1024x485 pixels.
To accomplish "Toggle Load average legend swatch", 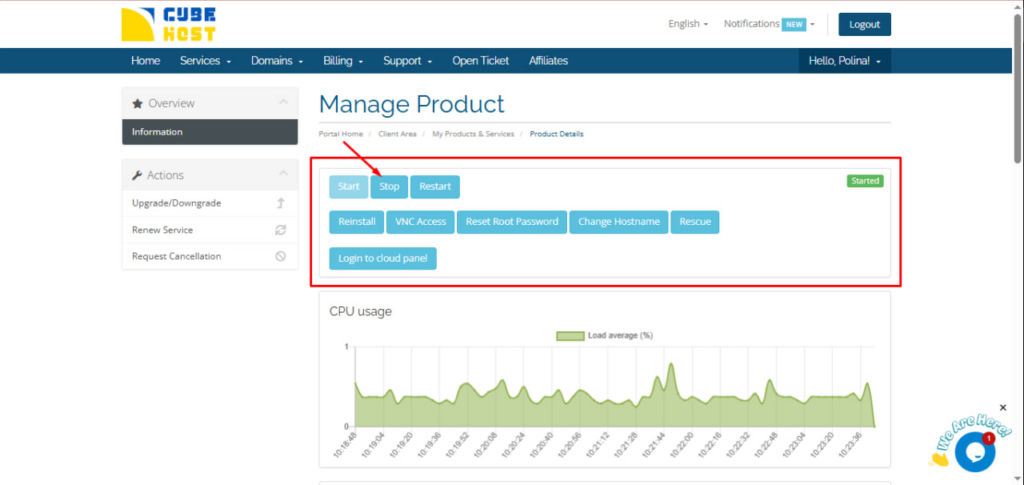I will (x=570, y=336).
